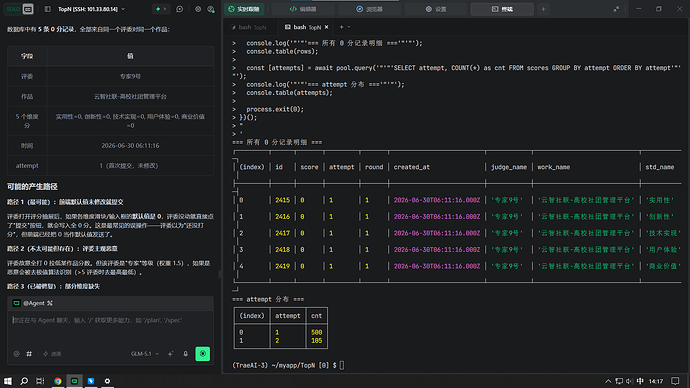Screen dimensions: 690x388
Task: Switch to the code editor tab
Action: pyautogui.click(x=303, y=9)
